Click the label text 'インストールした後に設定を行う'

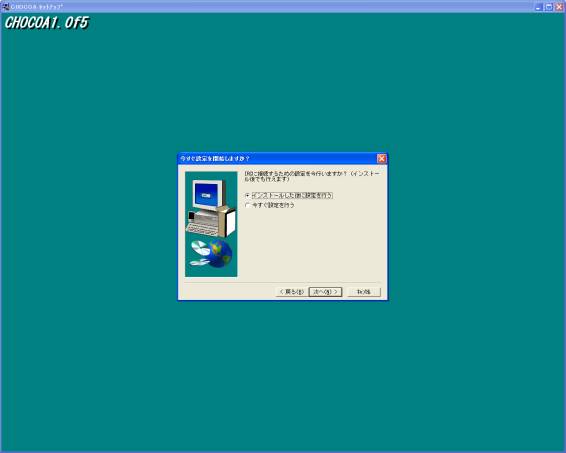[x=292, y=195]
